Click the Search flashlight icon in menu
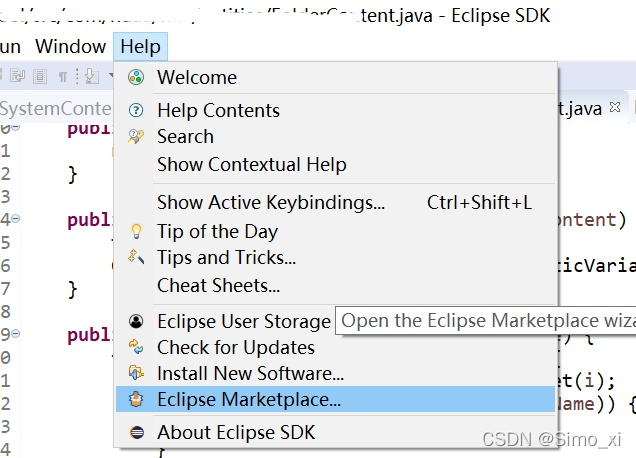Image resolution: width=636 pixels, height=458 pixels. tap(136, 136)
